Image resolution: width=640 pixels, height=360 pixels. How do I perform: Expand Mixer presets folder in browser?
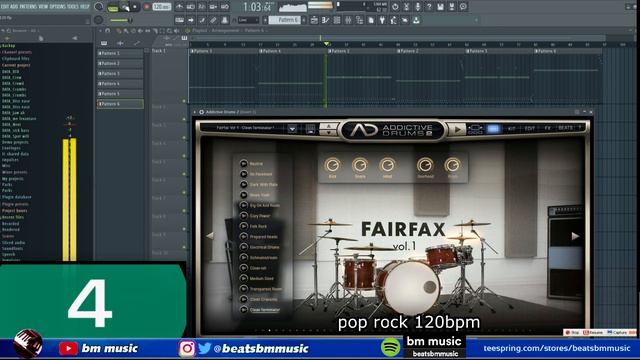(15, 172)
